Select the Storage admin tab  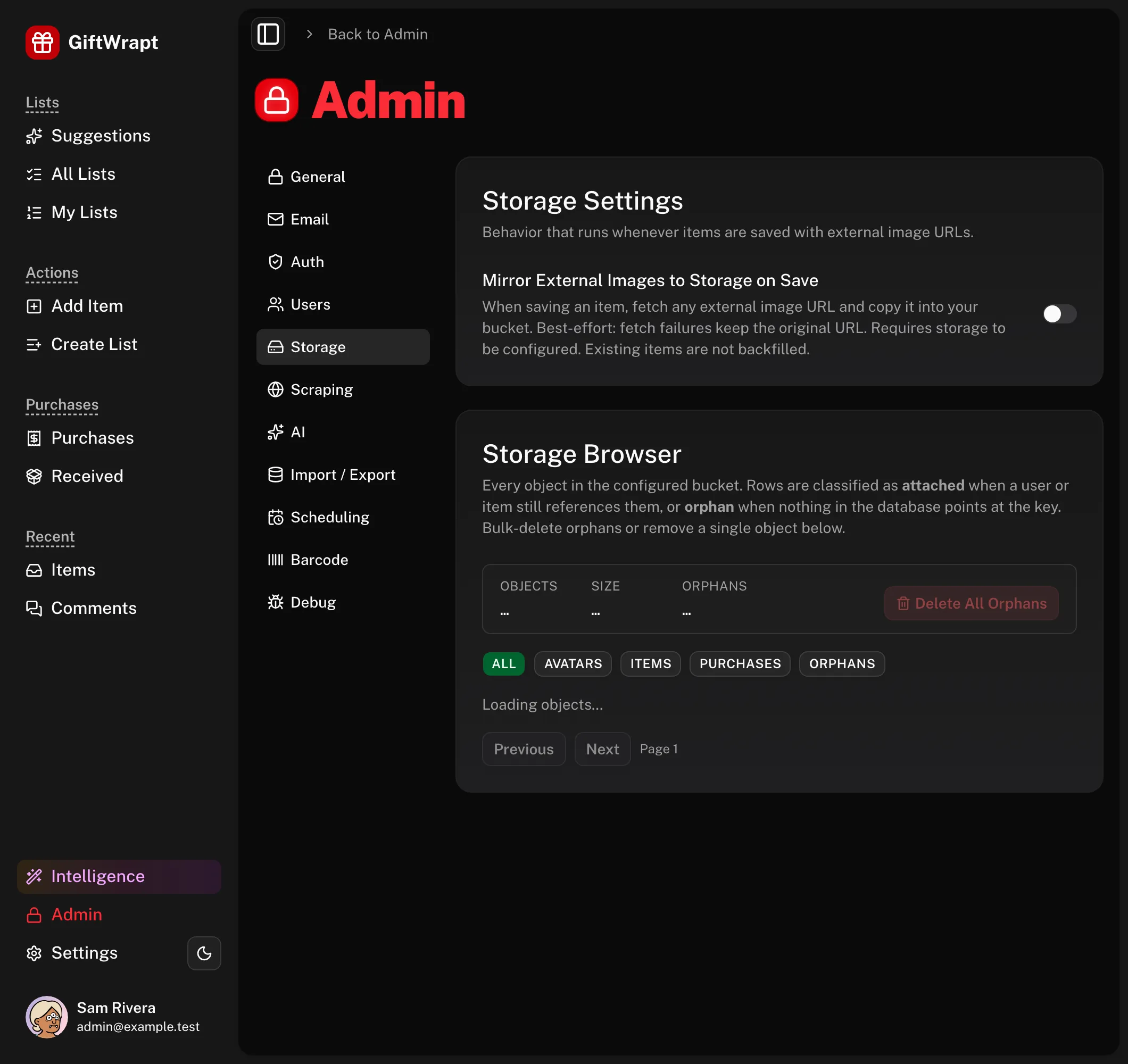343,347
